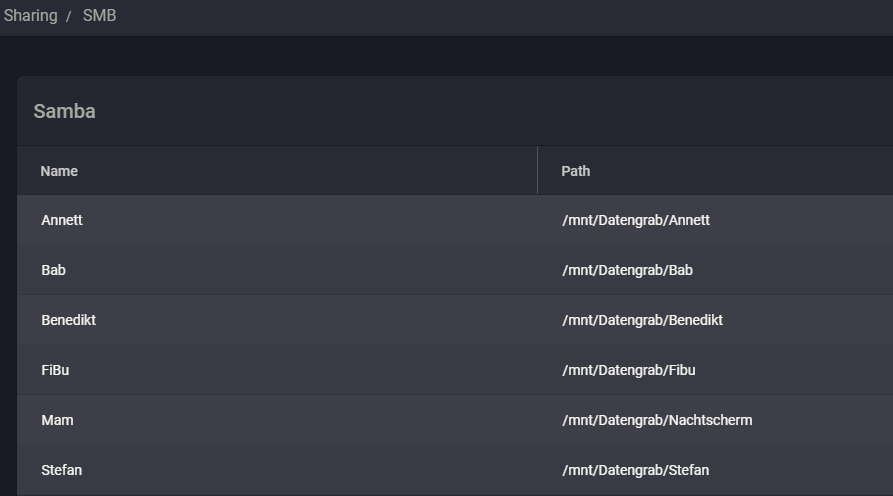
Task: Select the Mam share name
Action: click(57, 420)
